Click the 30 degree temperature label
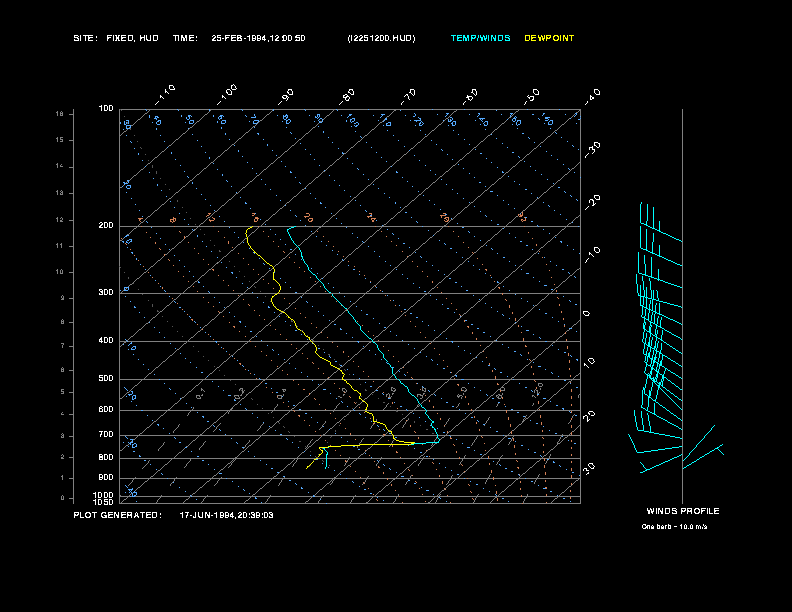The width and height of the screenshot is (792, 612). point(590,468)
